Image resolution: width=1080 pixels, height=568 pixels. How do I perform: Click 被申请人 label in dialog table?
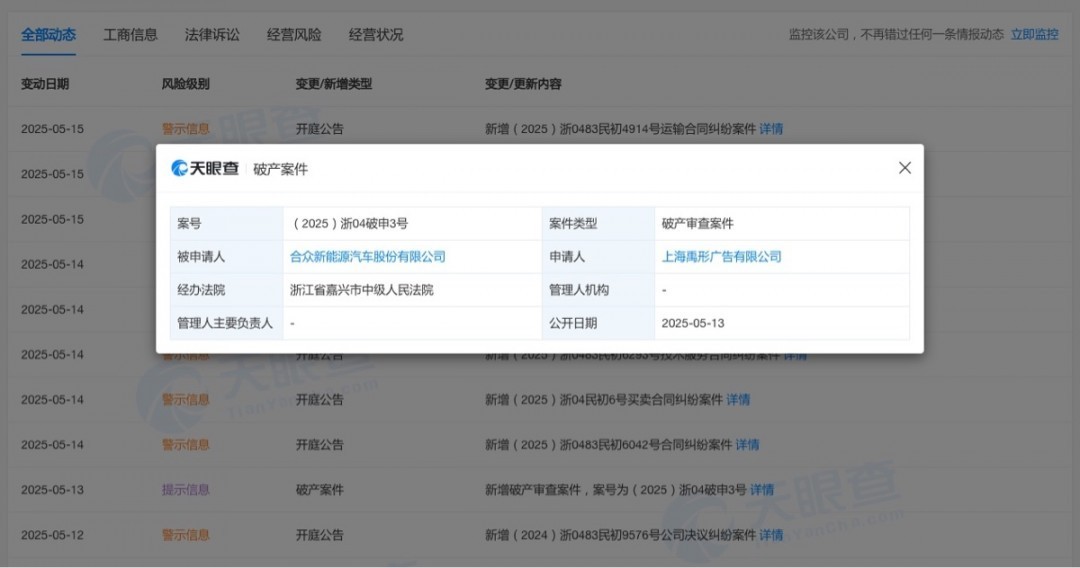tap(200, 257)
